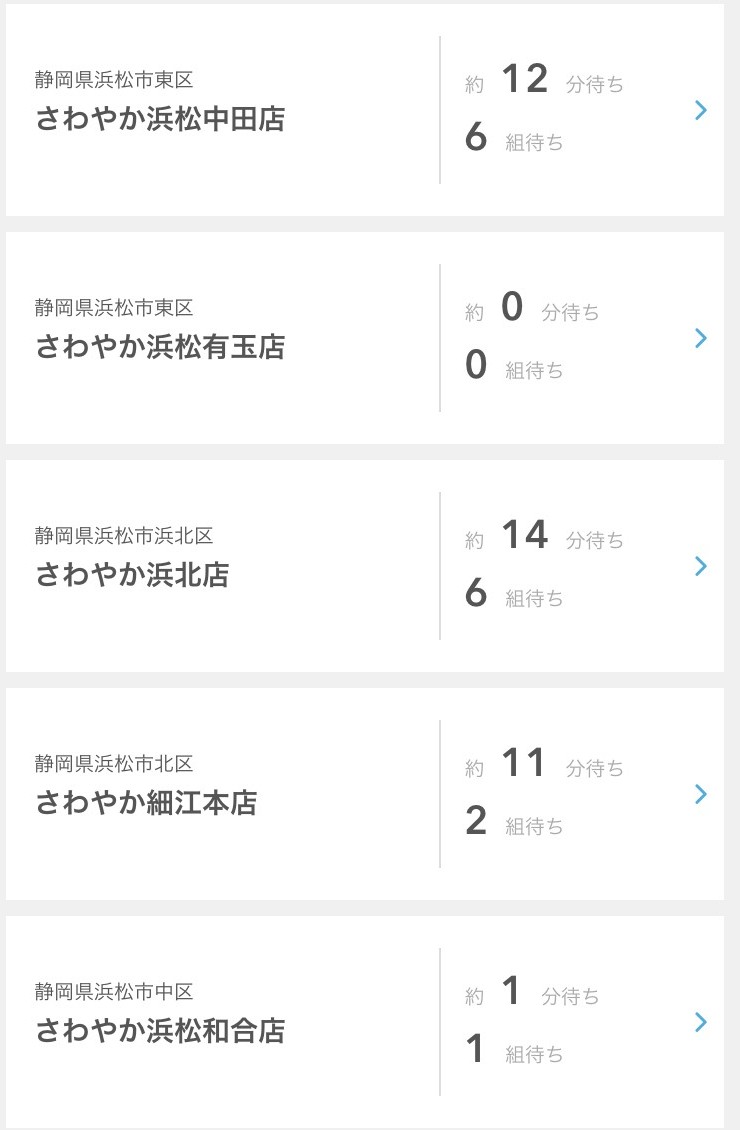740x1130 pixels.
Task: Click the chevron arrow for さわやか細江本店
Action: [x=701, y=794]
